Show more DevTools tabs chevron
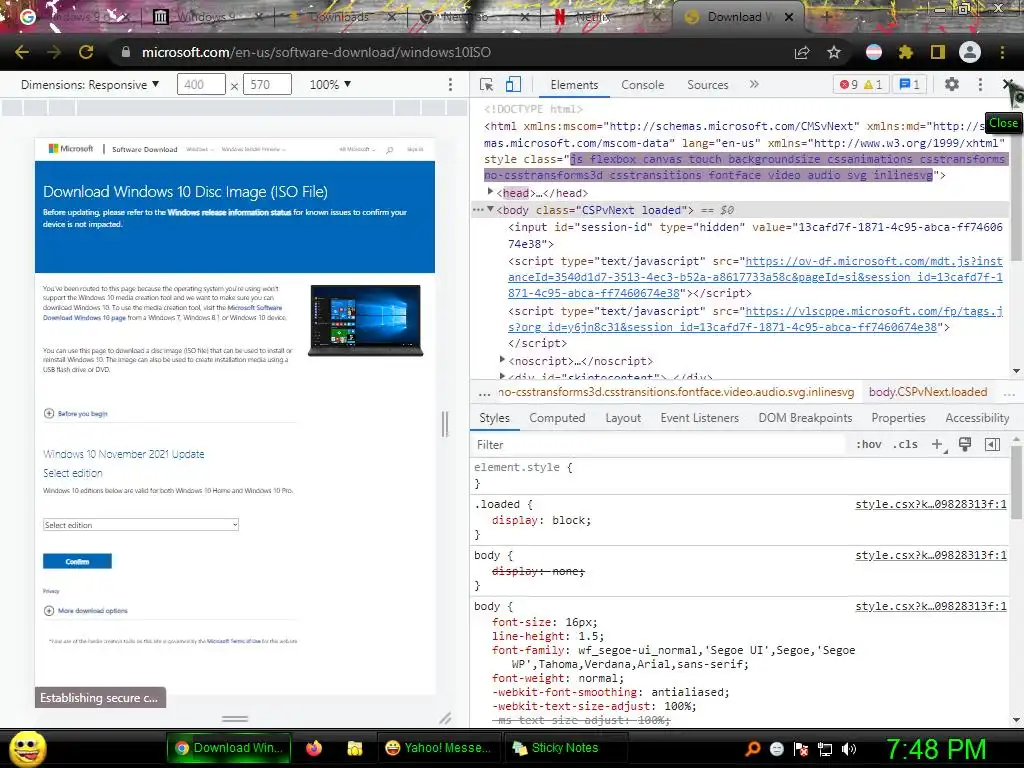This screenshot has width=1024, height=768. 754,84
